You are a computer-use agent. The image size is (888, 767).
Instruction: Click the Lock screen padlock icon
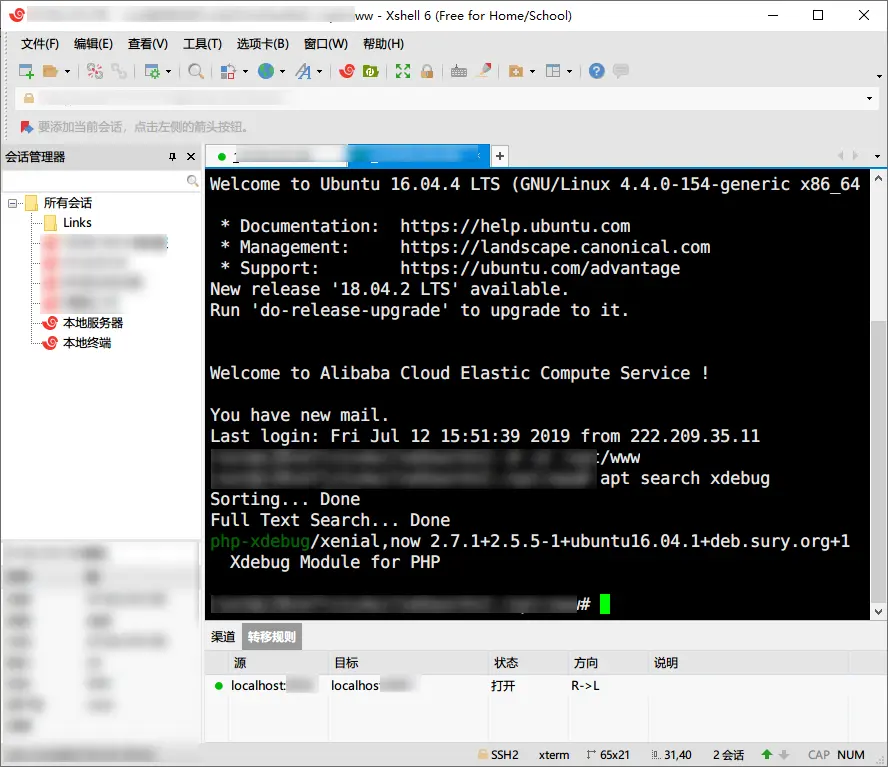click(x=427, y=71)
